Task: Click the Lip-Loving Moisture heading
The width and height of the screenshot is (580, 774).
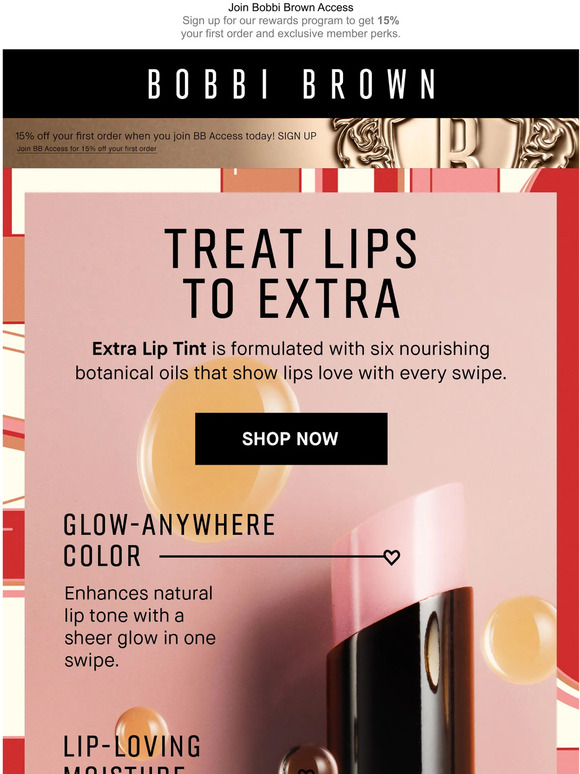Action: (132, 754)
